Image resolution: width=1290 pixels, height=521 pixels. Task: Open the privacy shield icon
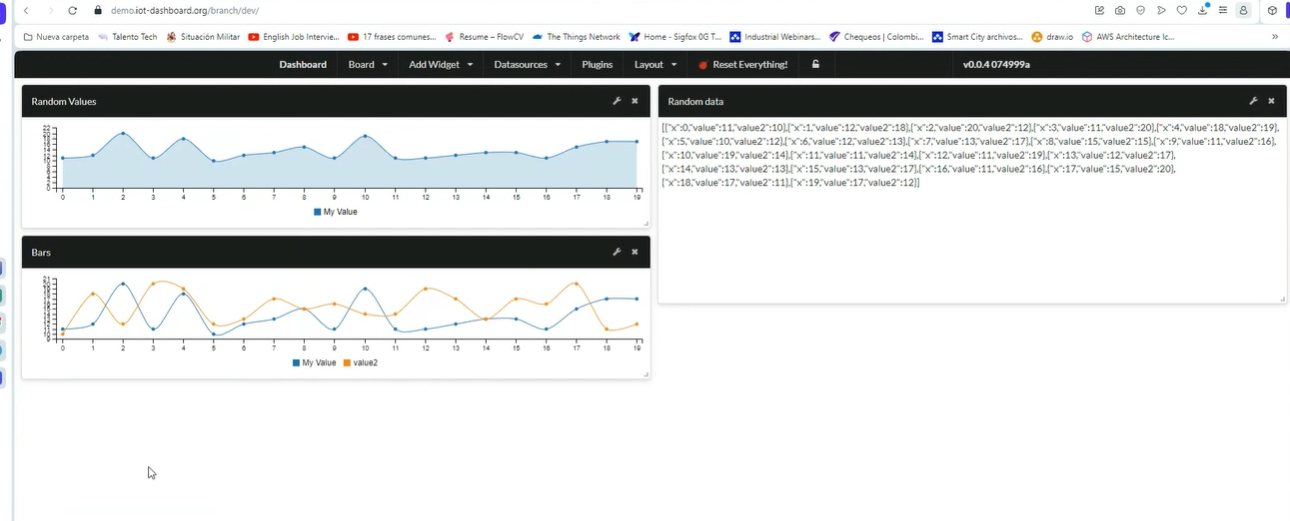point(1141,10)
